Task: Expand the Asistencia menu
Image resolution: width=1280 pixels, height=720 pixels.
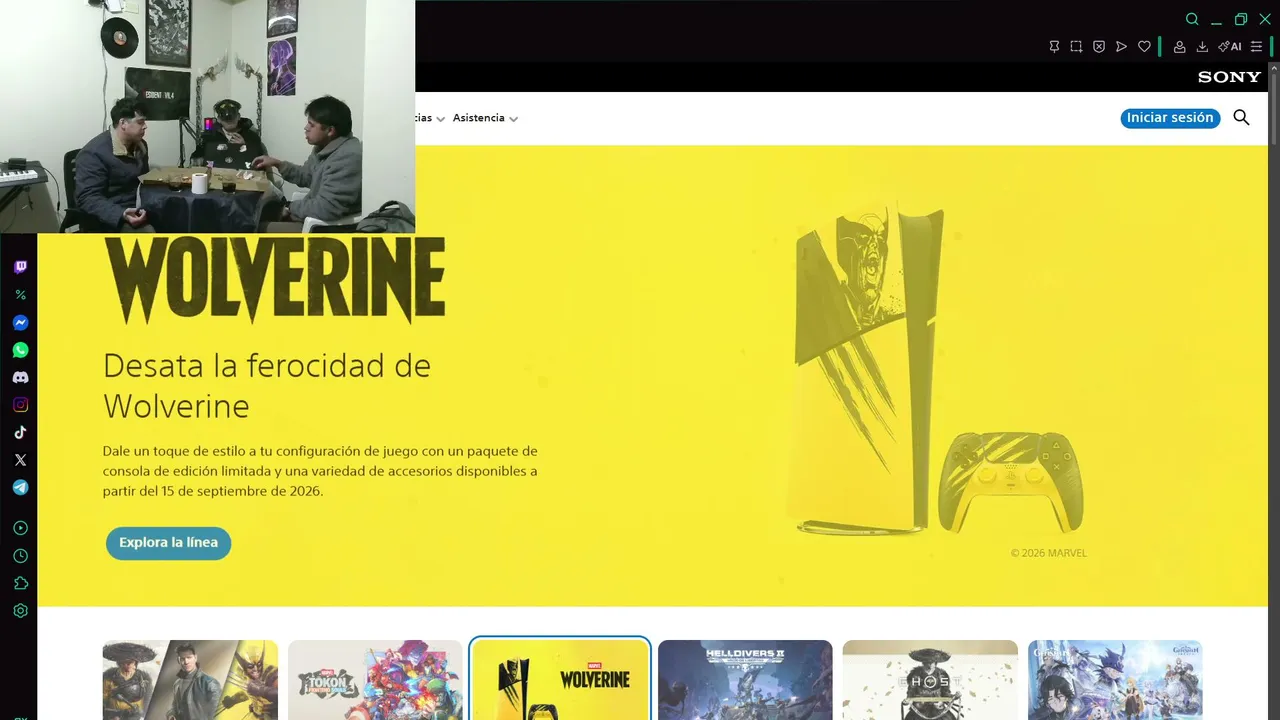Action: coord(485,118)
